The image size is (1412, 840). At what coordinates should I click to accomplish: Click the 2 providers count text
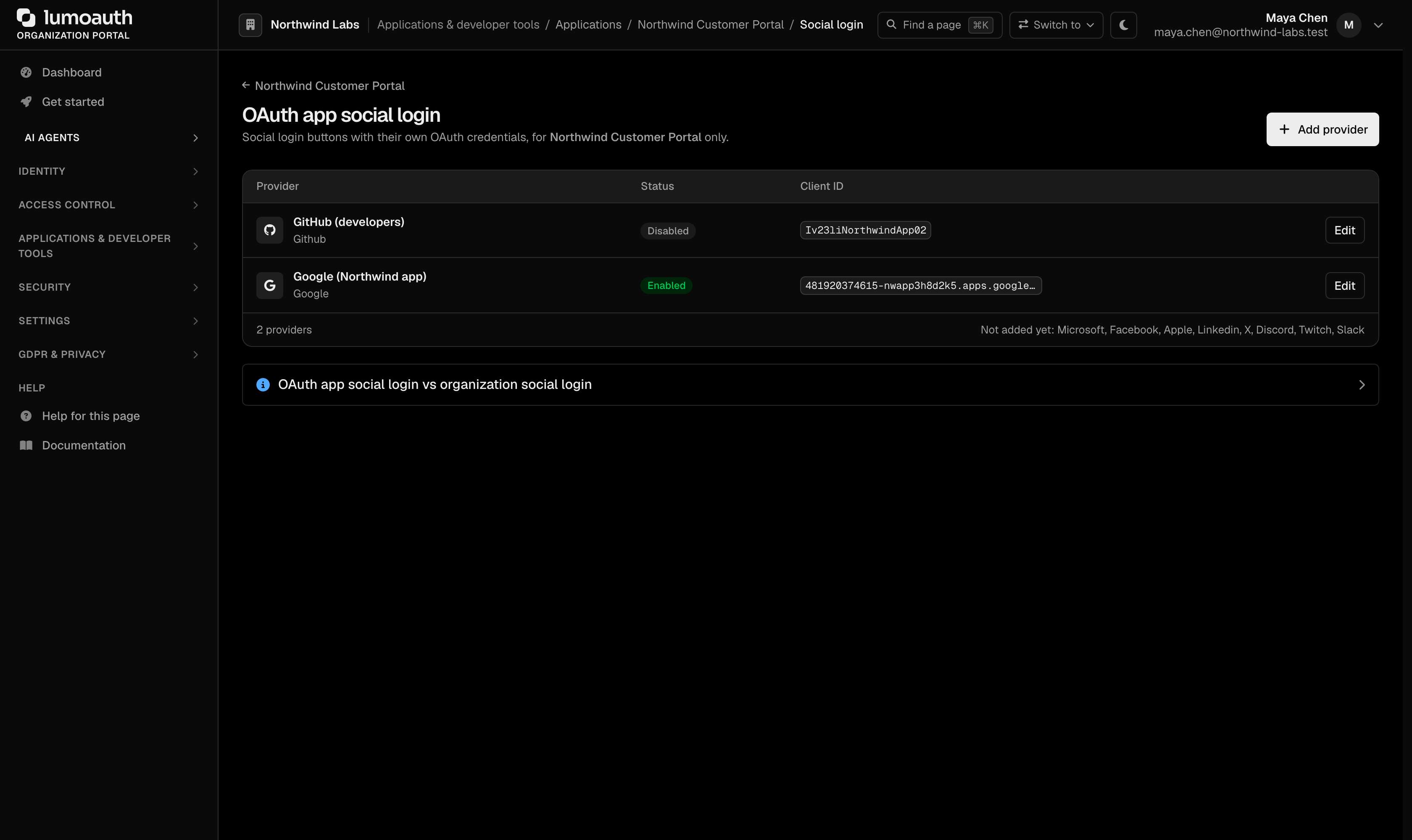pyautogui.click(x=284, y=330)
